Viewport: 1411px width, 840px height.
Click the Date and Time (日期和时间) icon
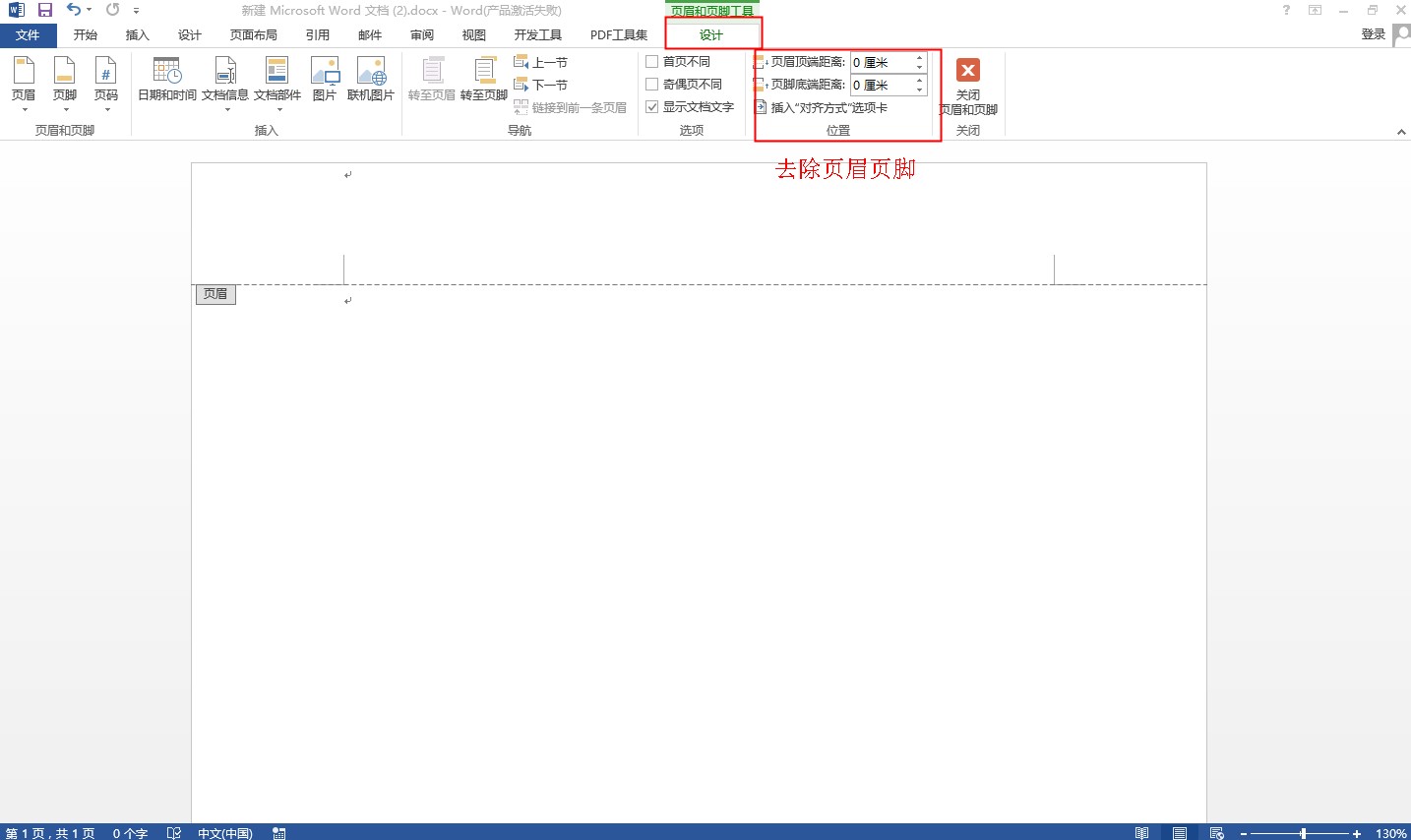pyautogui.click(x=166, y=72)
